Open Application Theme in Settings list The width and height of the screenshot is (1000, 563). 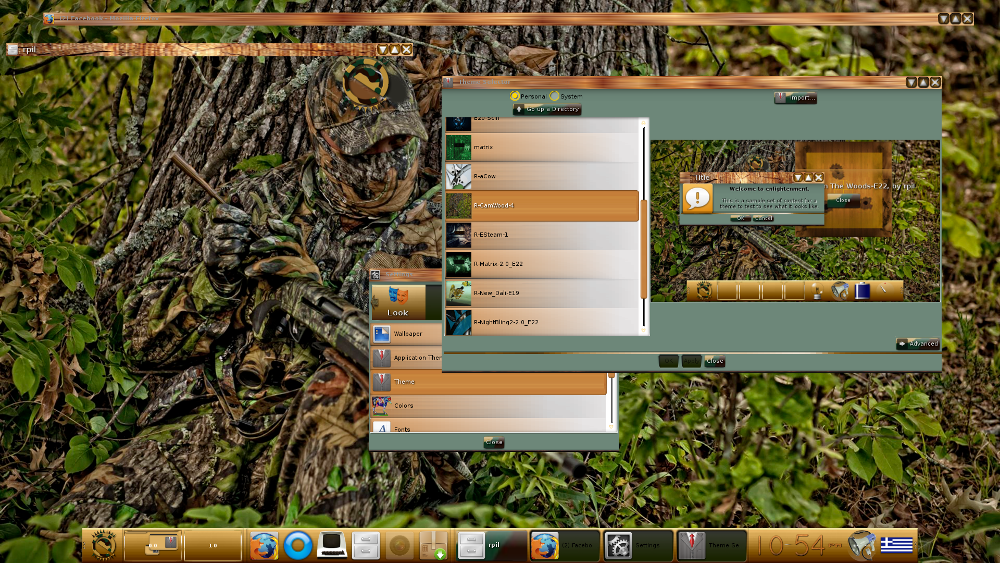pos(407,358)
